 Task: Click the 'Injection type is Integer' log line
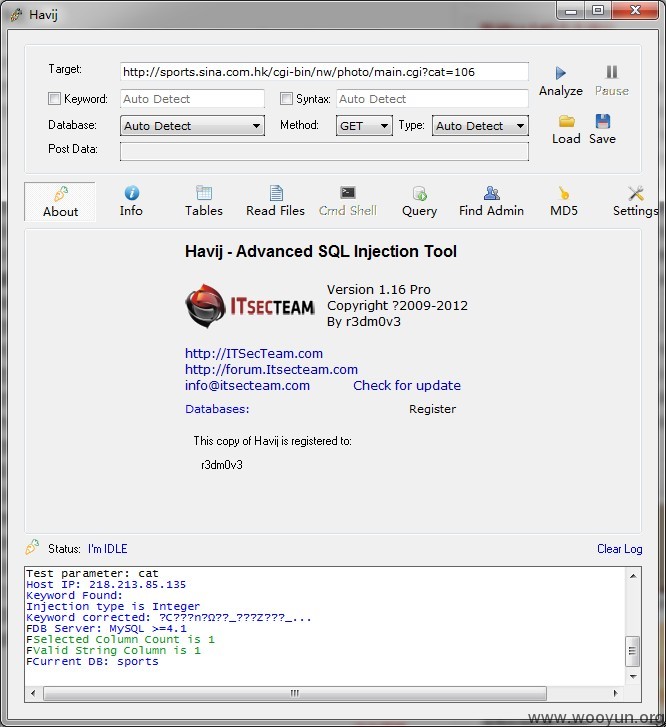click(x=113, y=606)
